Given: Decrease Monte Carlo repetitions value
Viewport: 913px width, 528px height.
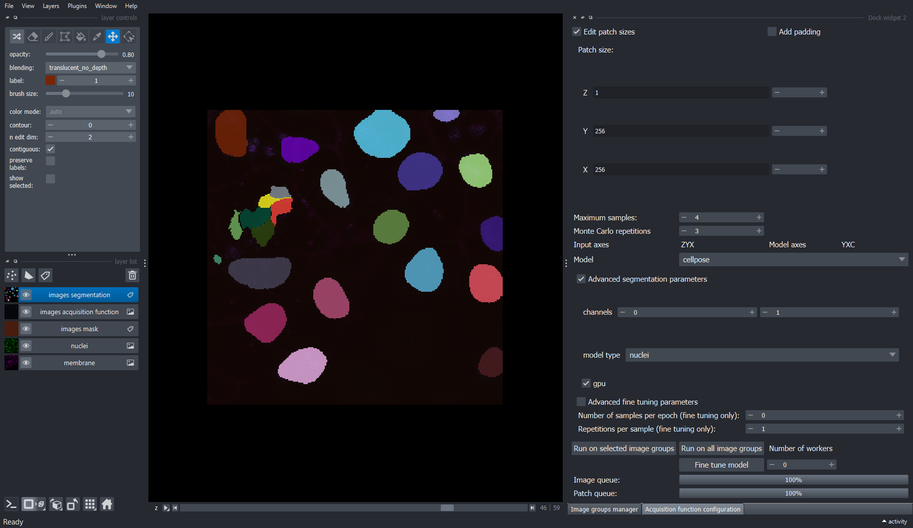Looking at the screenshot, I should click(x=684, y=231).
